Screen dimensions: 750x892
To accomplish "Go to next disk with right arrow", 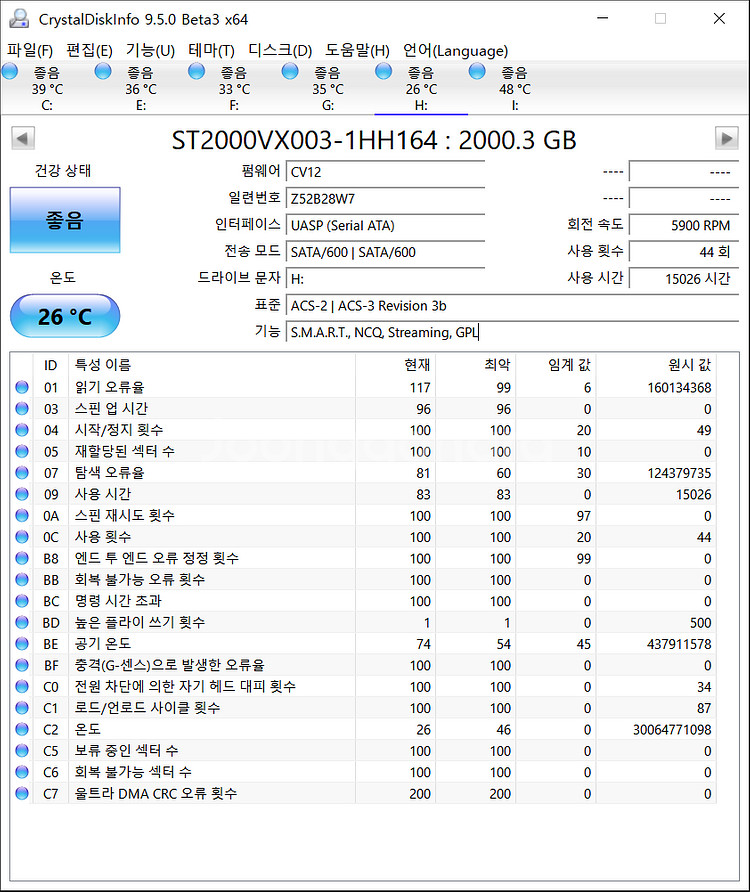I will click(727, 138).
